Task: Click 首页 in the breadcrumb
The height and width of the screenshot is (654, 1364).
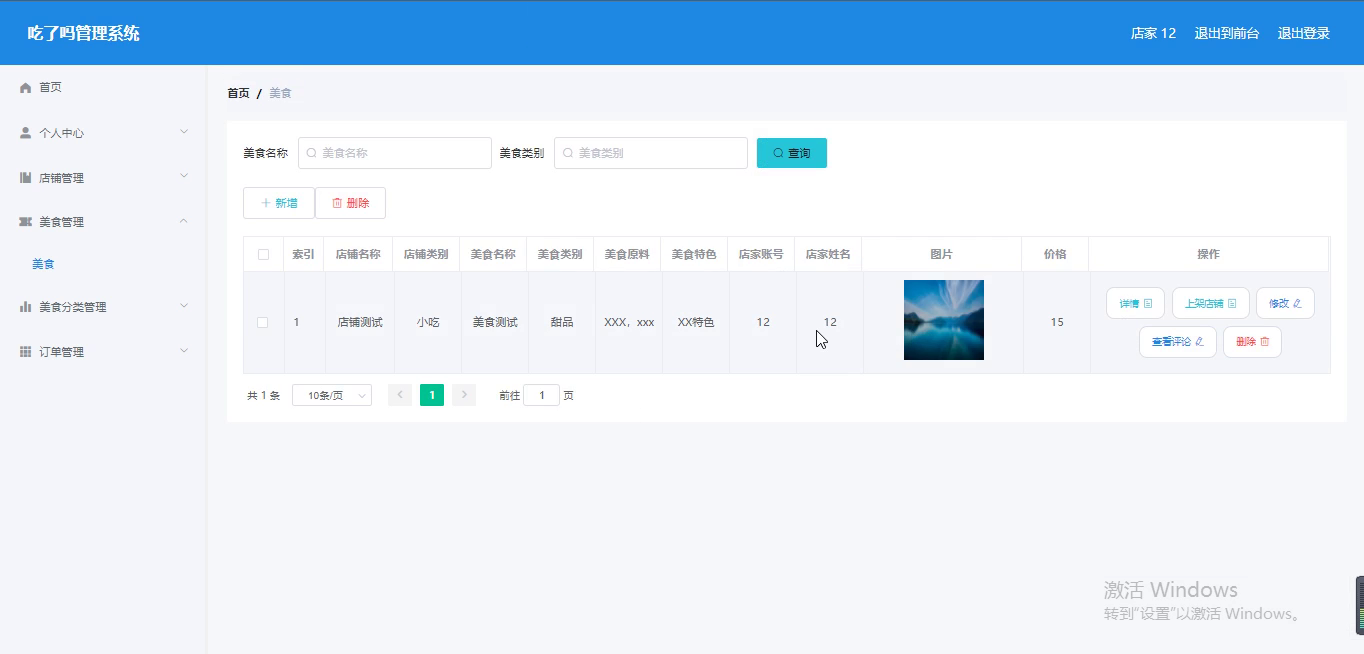Action: click(238, 93)
